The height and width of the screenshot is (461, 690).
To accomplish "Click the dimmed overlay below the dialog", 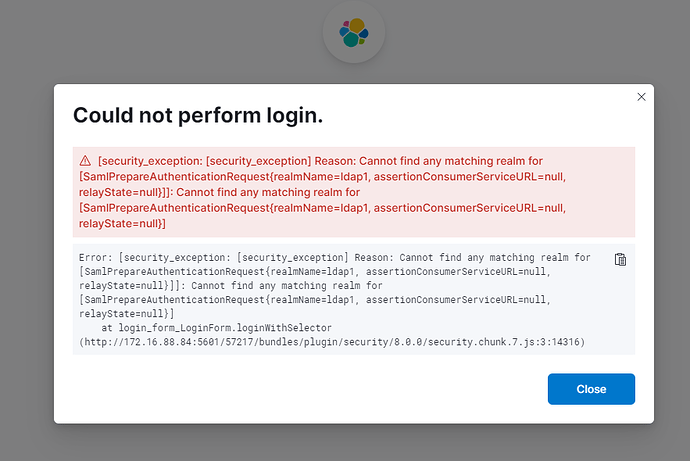I will tap(345, 443).
